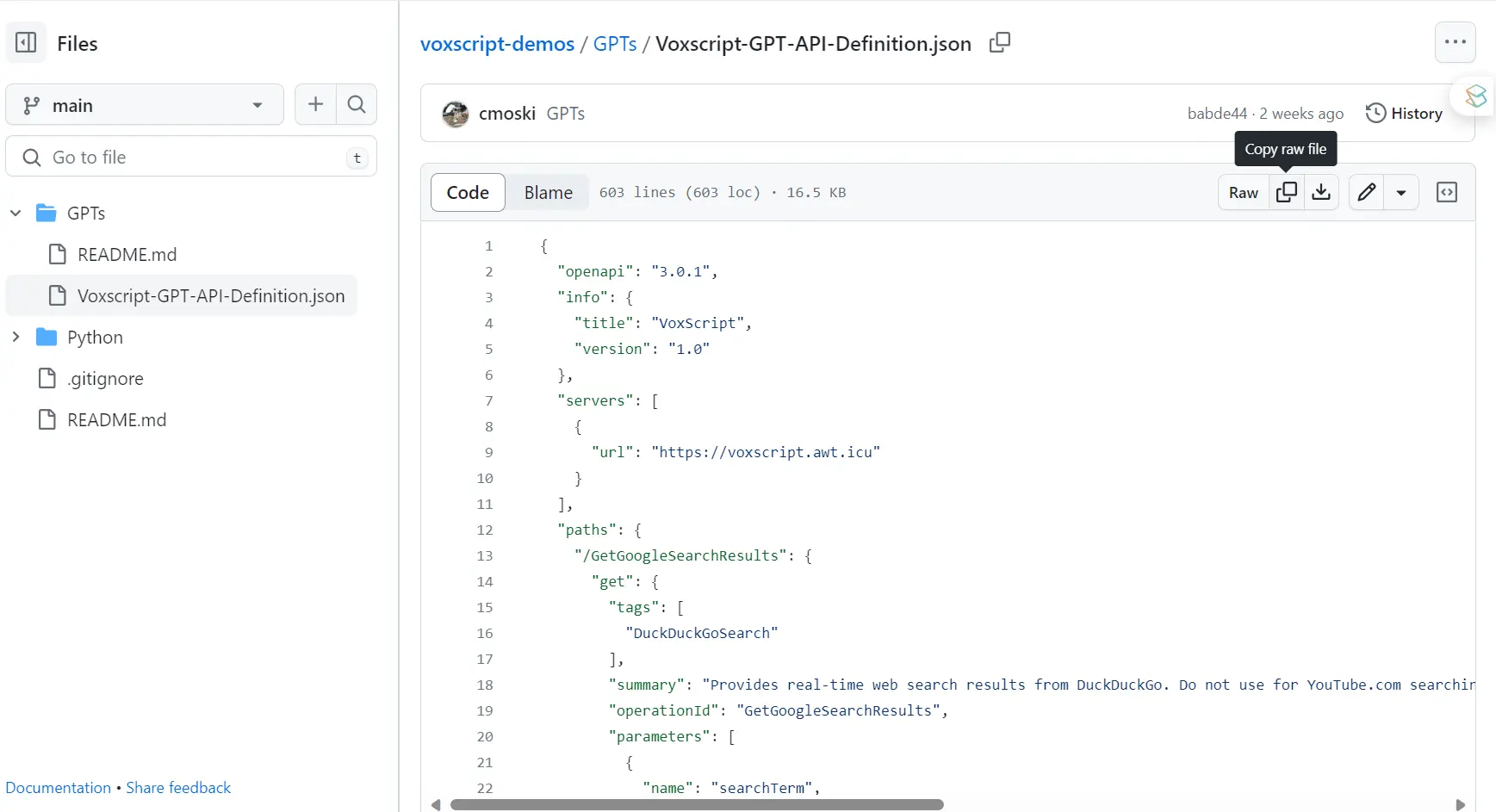1496x812 pixels.
Task: Open cmoski author link
Action: 507,113
